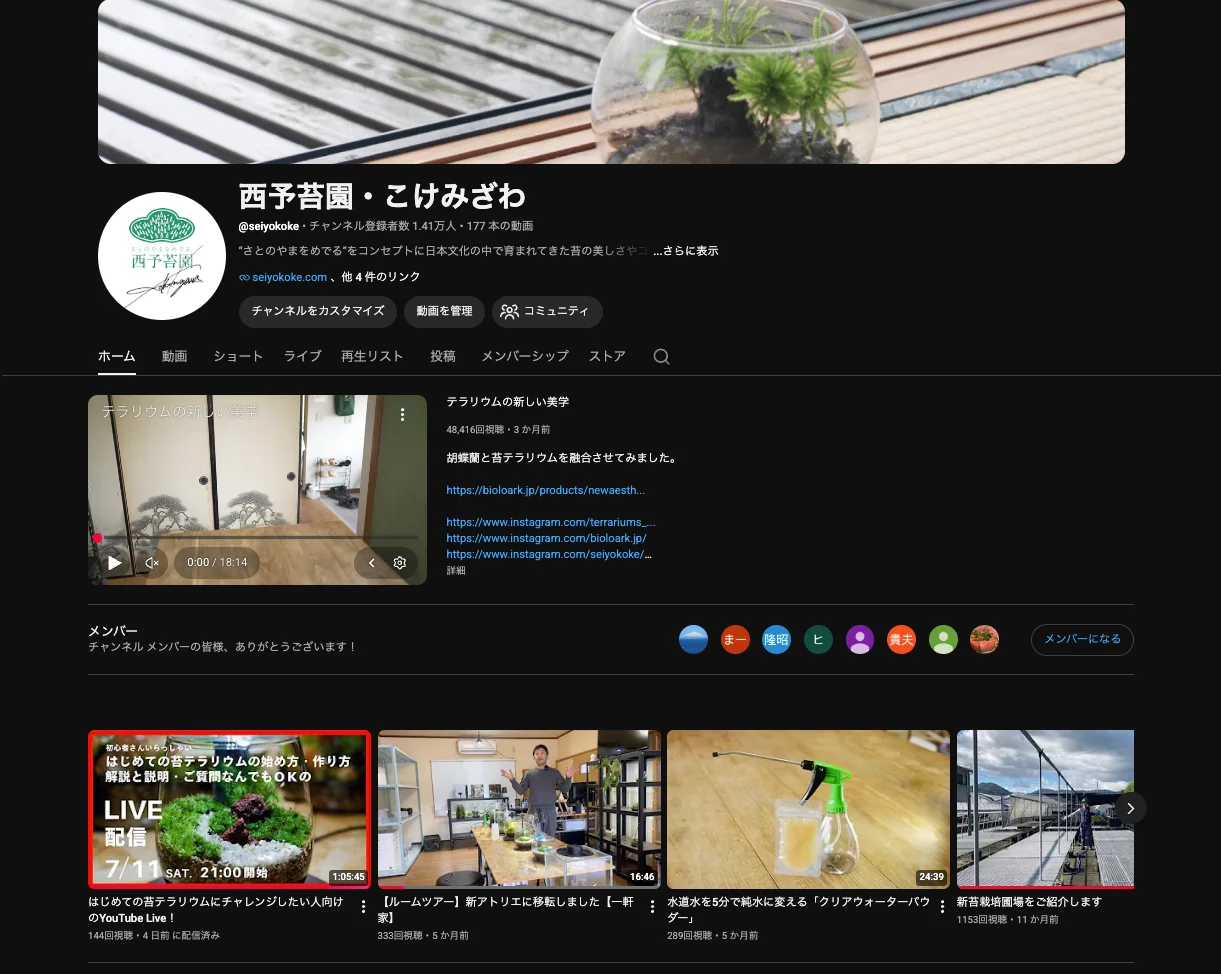Open the 投稿 tab
The image size is (1221, 974).
[x=443, y=356]
